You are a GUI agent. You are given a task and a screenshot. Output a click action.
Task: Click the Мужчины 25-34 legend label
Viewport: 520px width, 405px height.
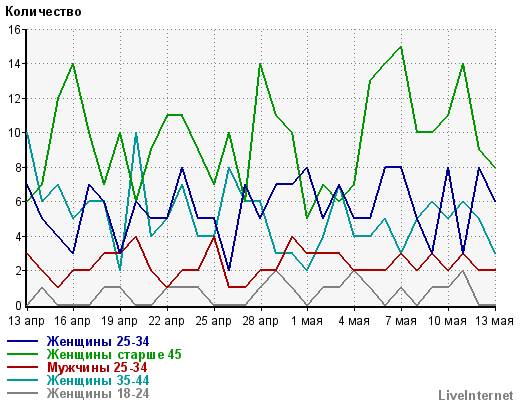(97, 367)
